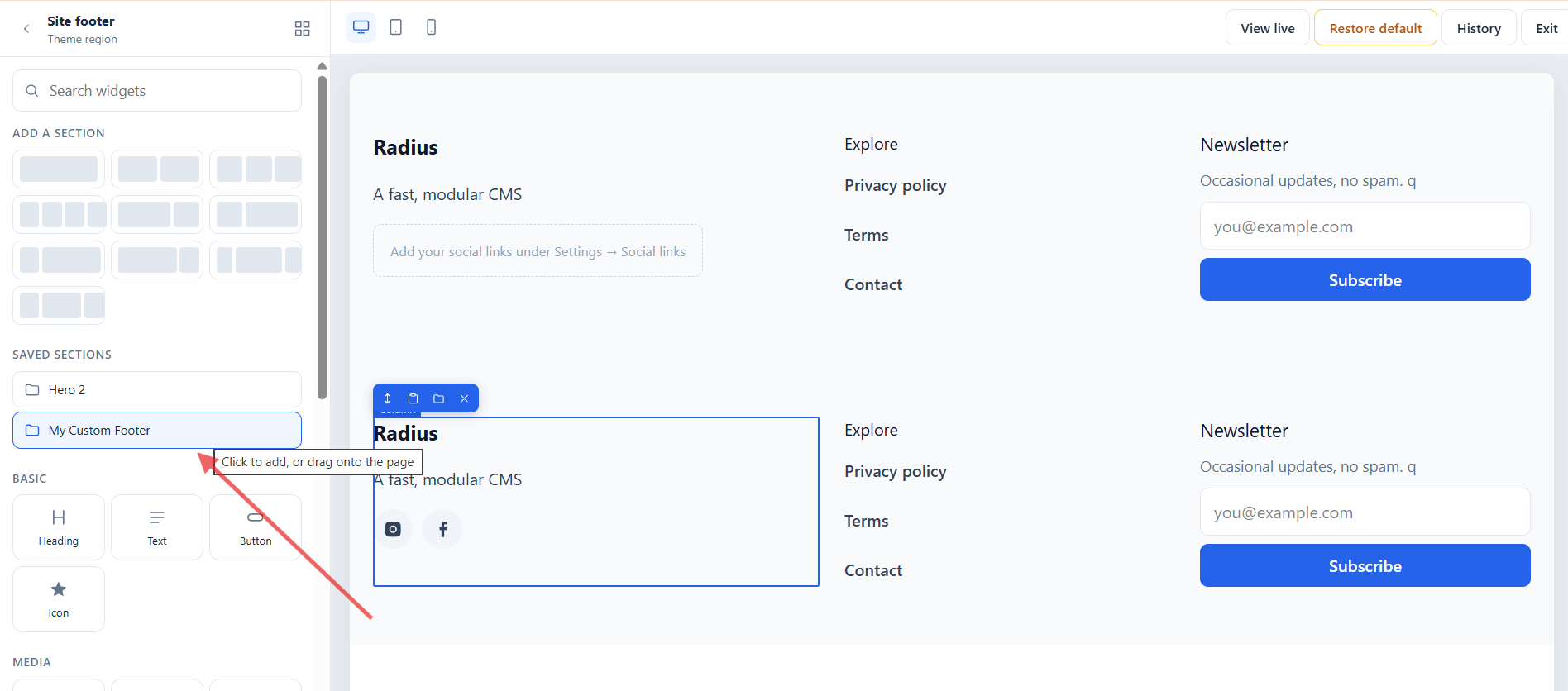Image resolution: width=1568 pixels, height=691 pixels.
Task: Focus the Search widgets field
Action: pos(157,91)
